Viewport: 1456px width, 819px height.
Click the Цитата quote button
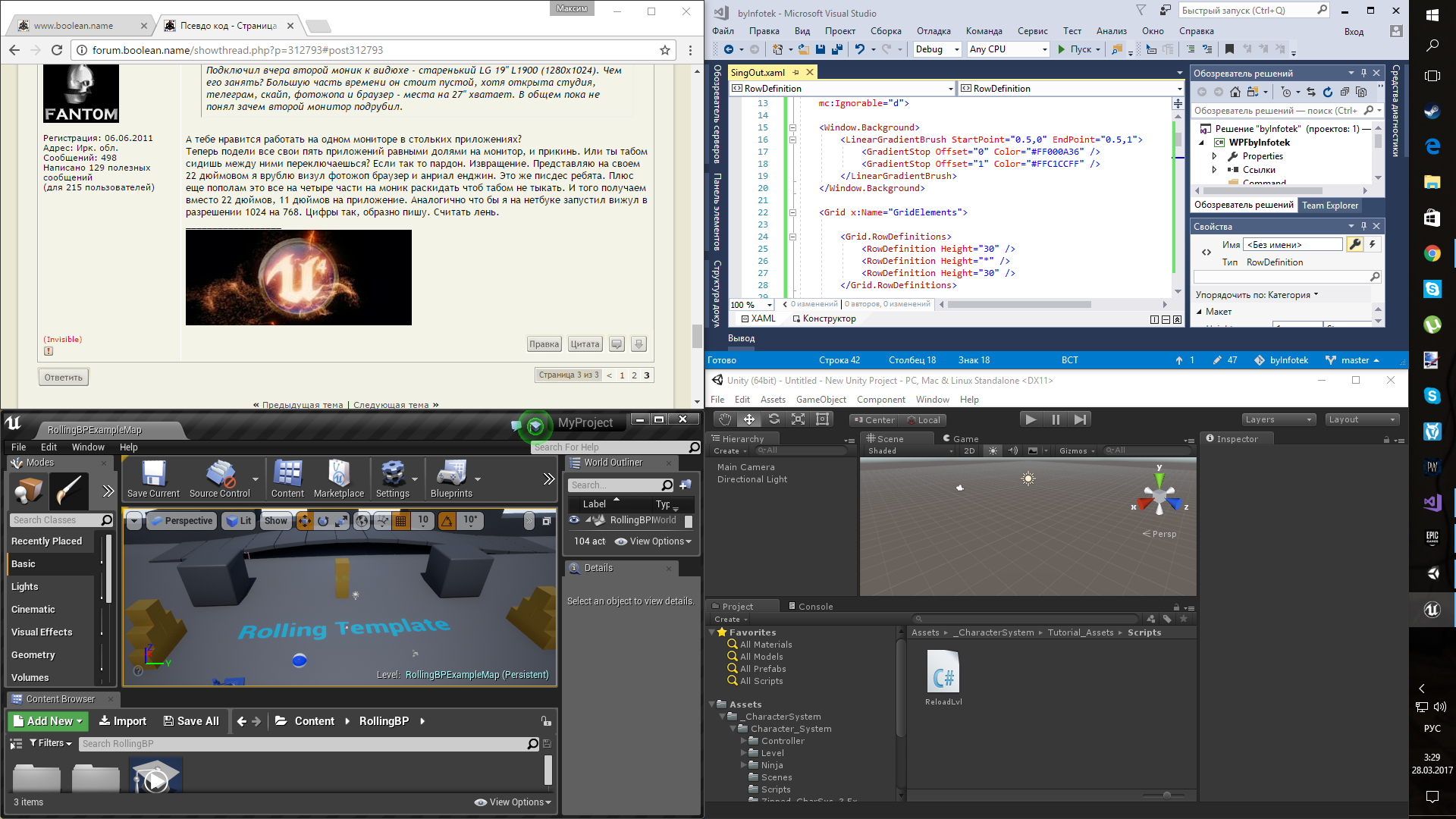[585, 344]
